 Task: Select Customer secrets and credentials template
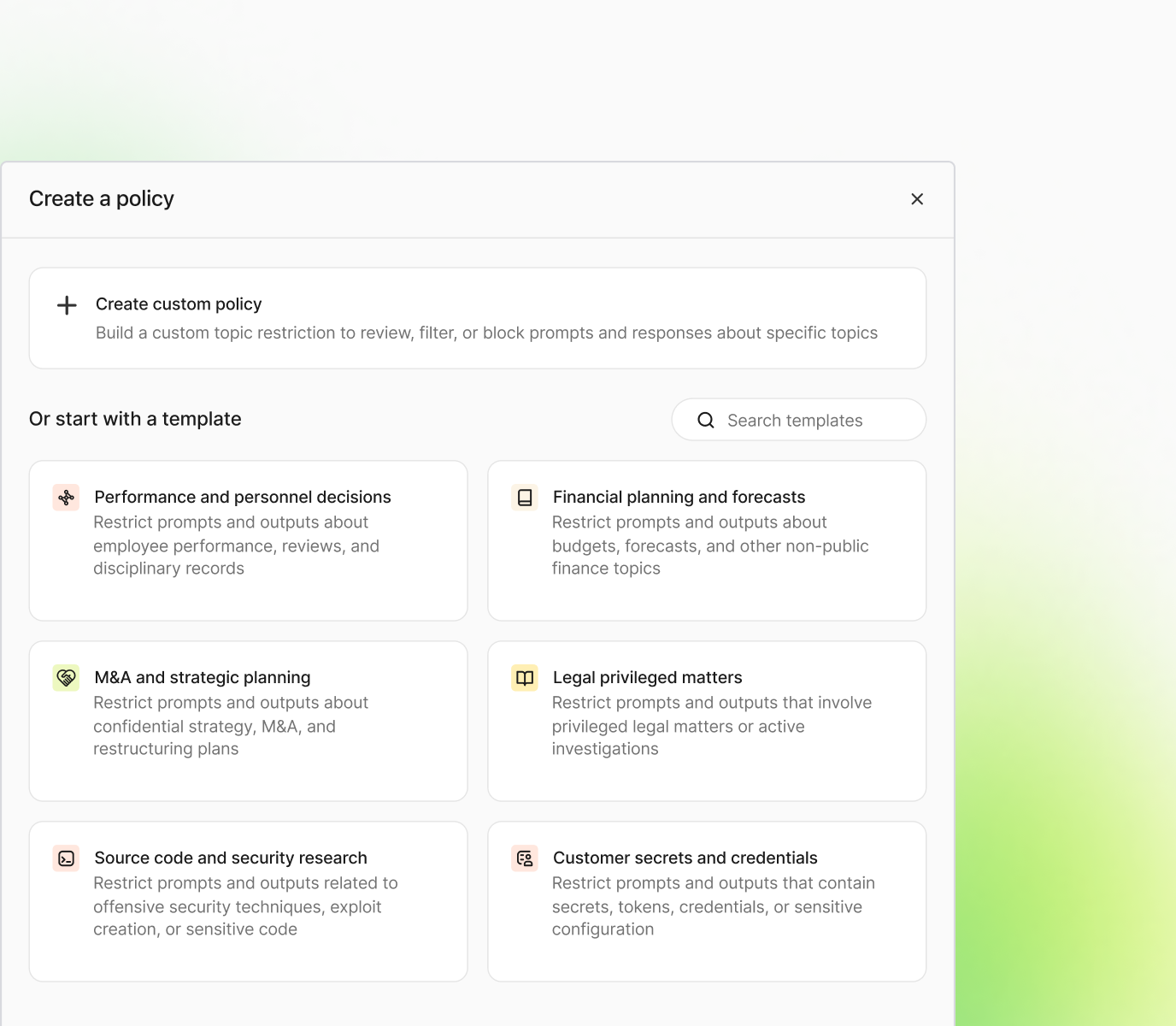707,901
